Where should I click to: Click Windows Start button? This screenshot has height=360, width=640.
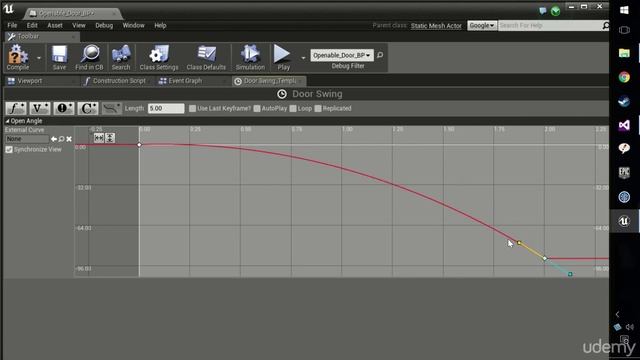pos(624,10)
